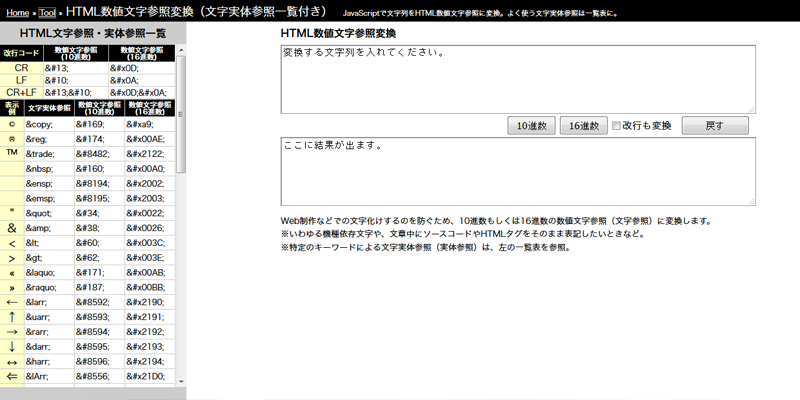Screen dimensions: 800x400
Task: Click the CR row label
Action: (x=21, y=68)
